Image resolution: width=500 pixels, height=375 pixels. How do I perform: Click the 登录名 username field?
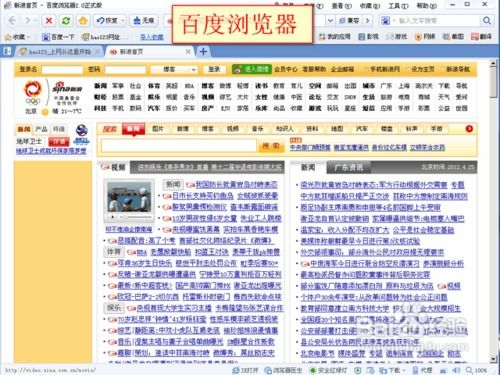62,69
